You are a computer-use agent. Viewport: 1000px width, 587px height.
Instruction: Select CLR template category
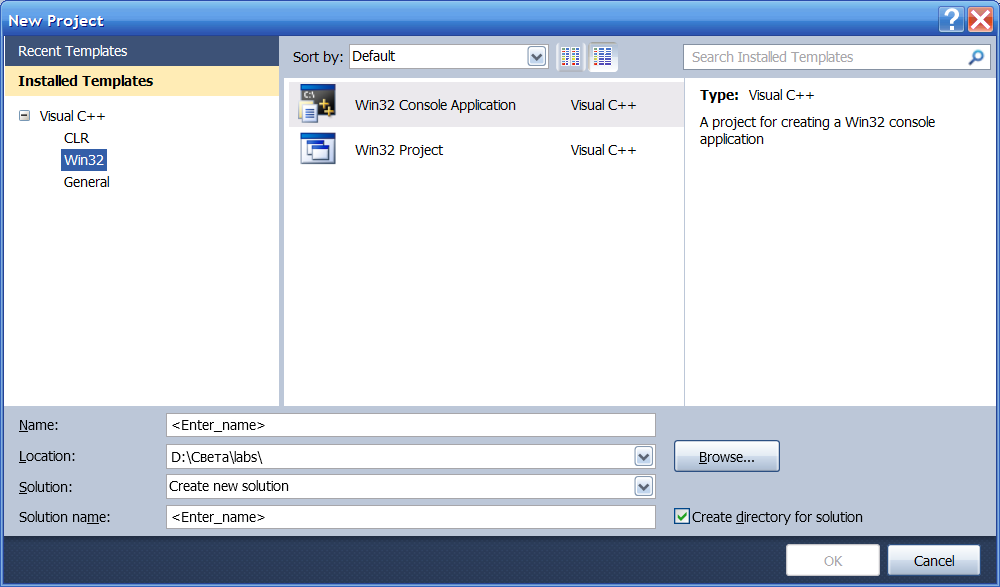pyautogui.click(x=77, y=138)
